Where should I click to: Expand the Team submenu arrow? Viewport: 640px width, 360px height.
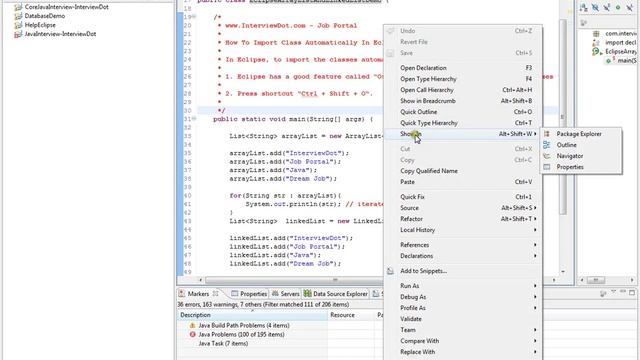tap(535, 330)
